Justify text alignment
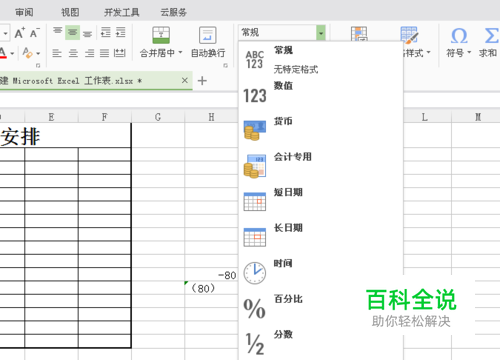The height and width of the screenshot is (360, 500). point(104,53)
